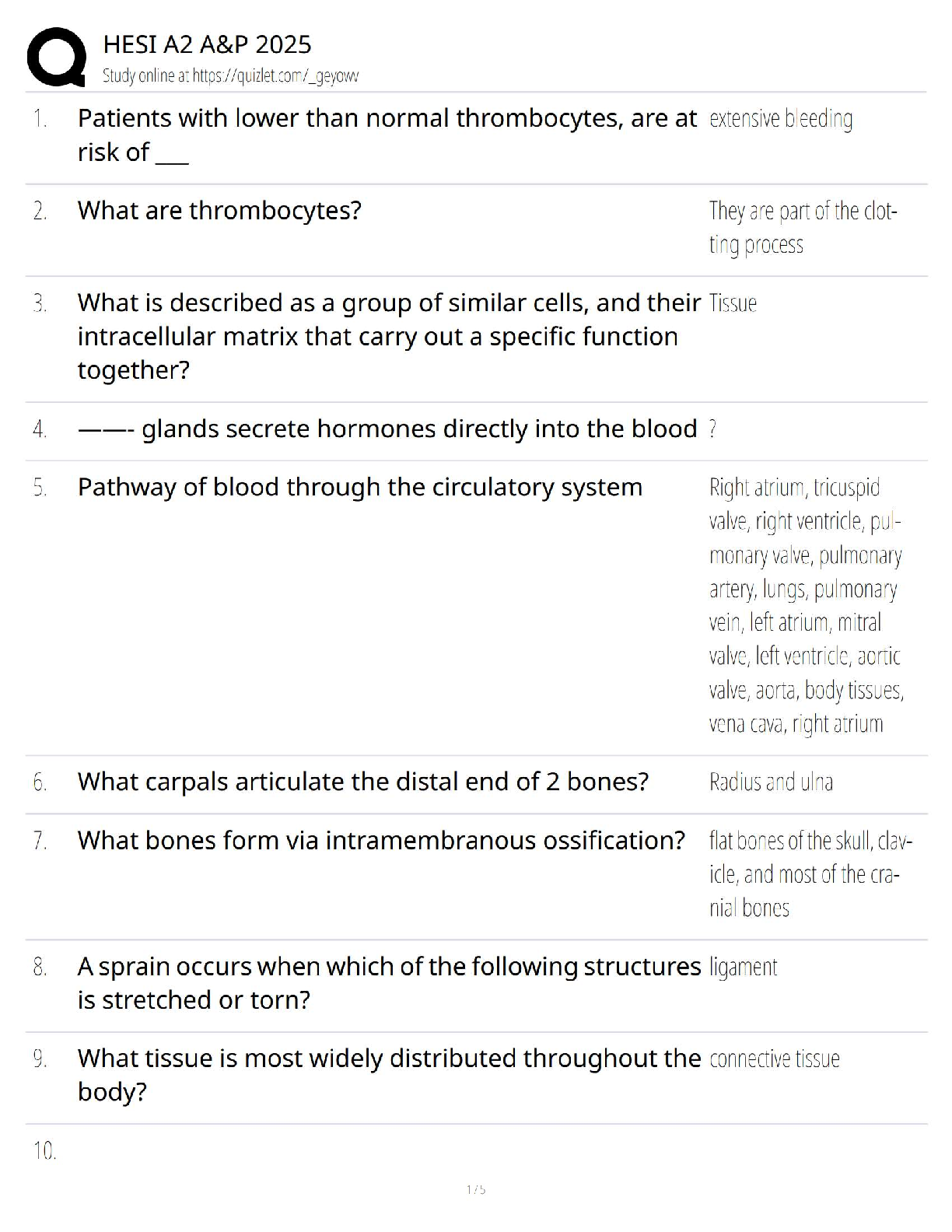This screenshot has width=952, height=1232.
Task: Click the 'ligament' answer
Action: tap(743, 967)
